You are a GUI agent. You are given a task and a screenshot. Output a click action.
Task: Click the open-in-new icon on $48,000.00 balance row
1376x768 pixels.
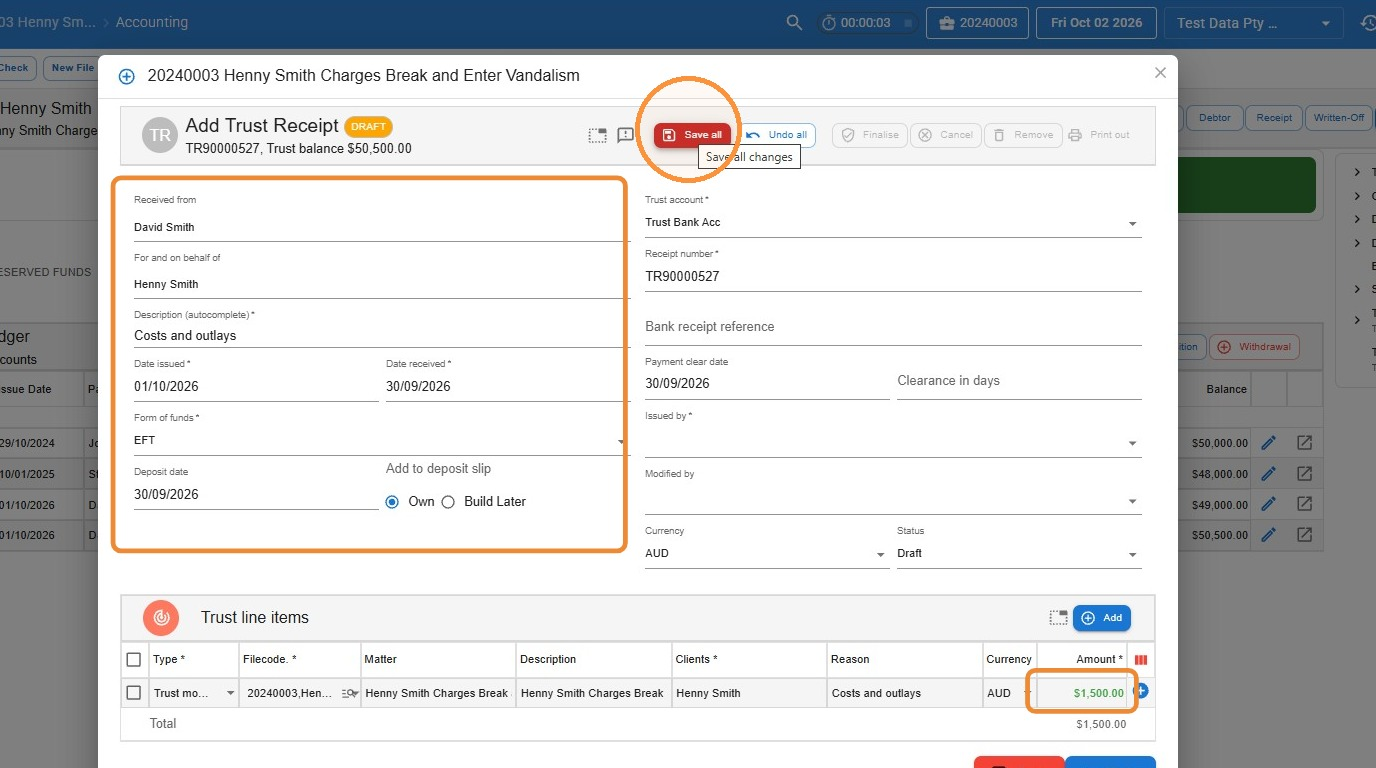pos(1304,473)
